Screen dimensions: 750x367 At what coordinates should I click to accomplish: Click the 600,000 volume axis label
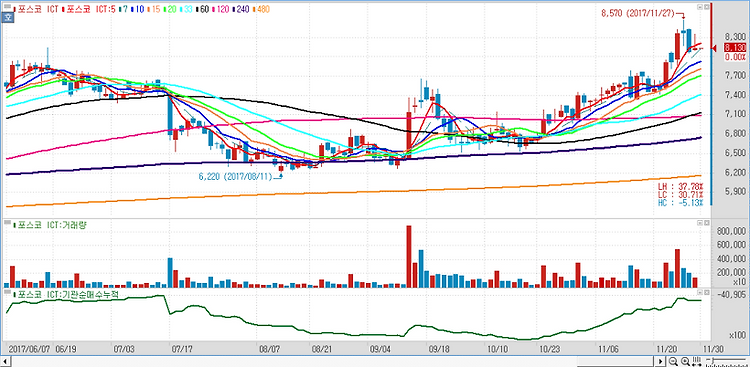click(731, 245)
